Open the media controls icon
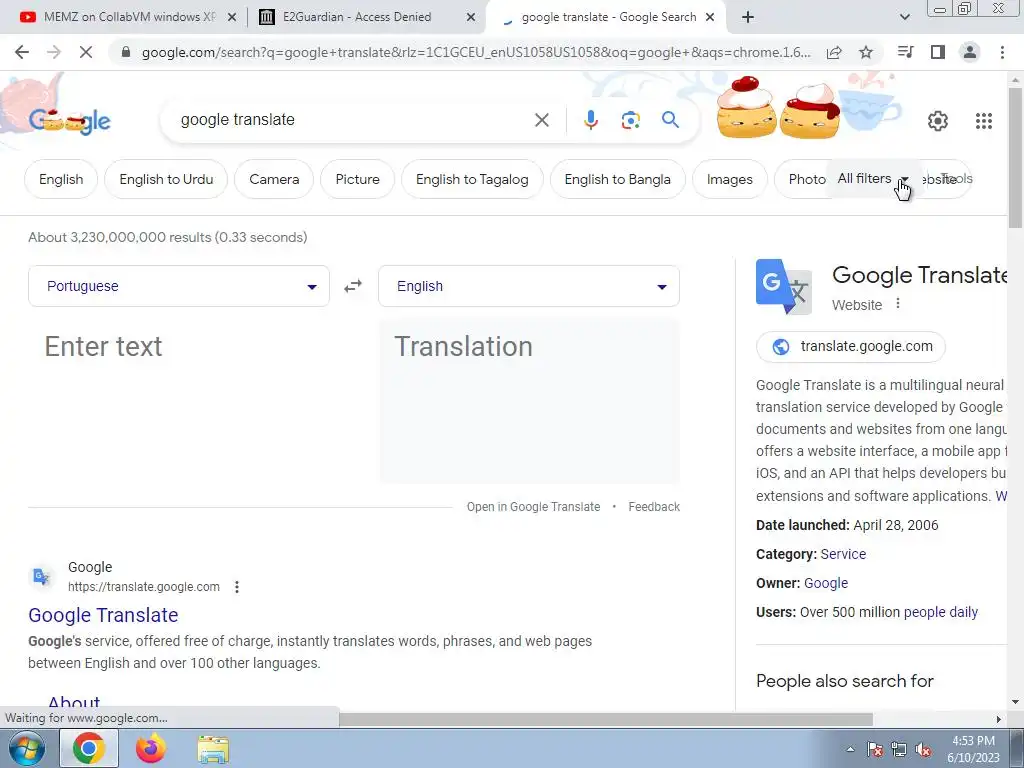The width and height of the screenshot is (1024, 768). pyautogui.click(x=906, y=52)
